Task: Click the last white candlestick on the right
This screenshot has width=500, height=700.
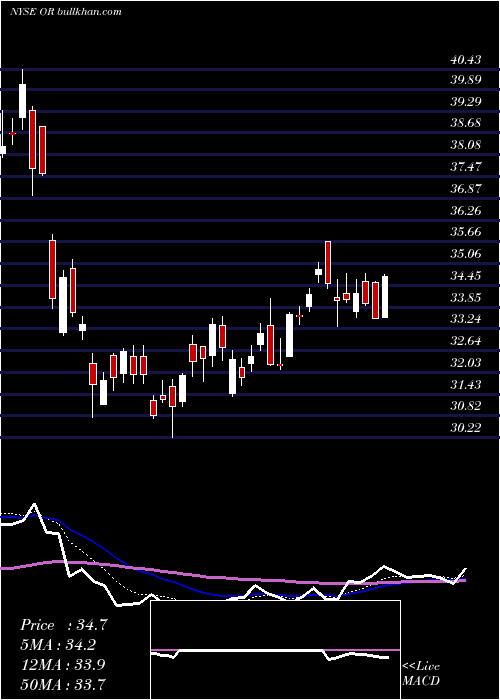Action: 385,297
